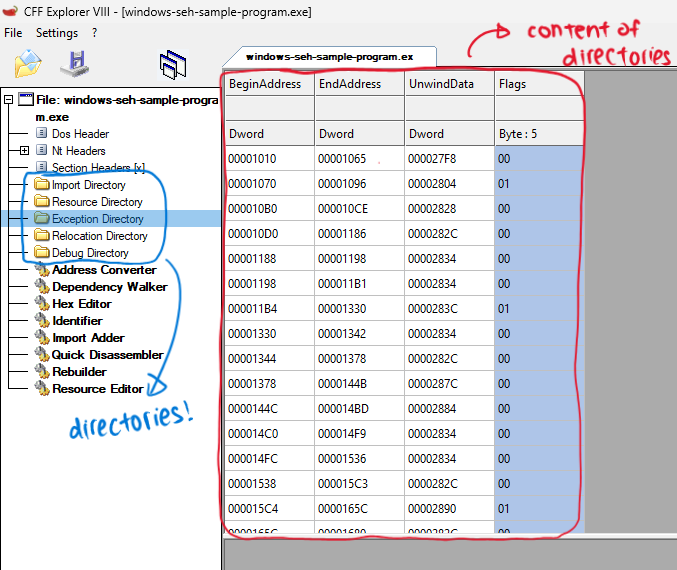Open the ? help menu
Screen dimensions: 677x570
click(94, 33)
